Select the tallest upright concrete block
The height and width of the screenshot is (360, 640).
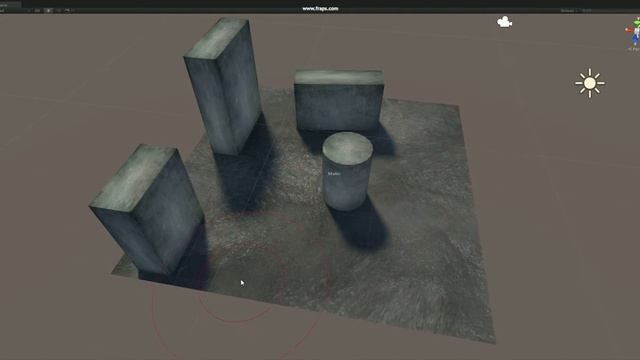(x=222, y=86)
